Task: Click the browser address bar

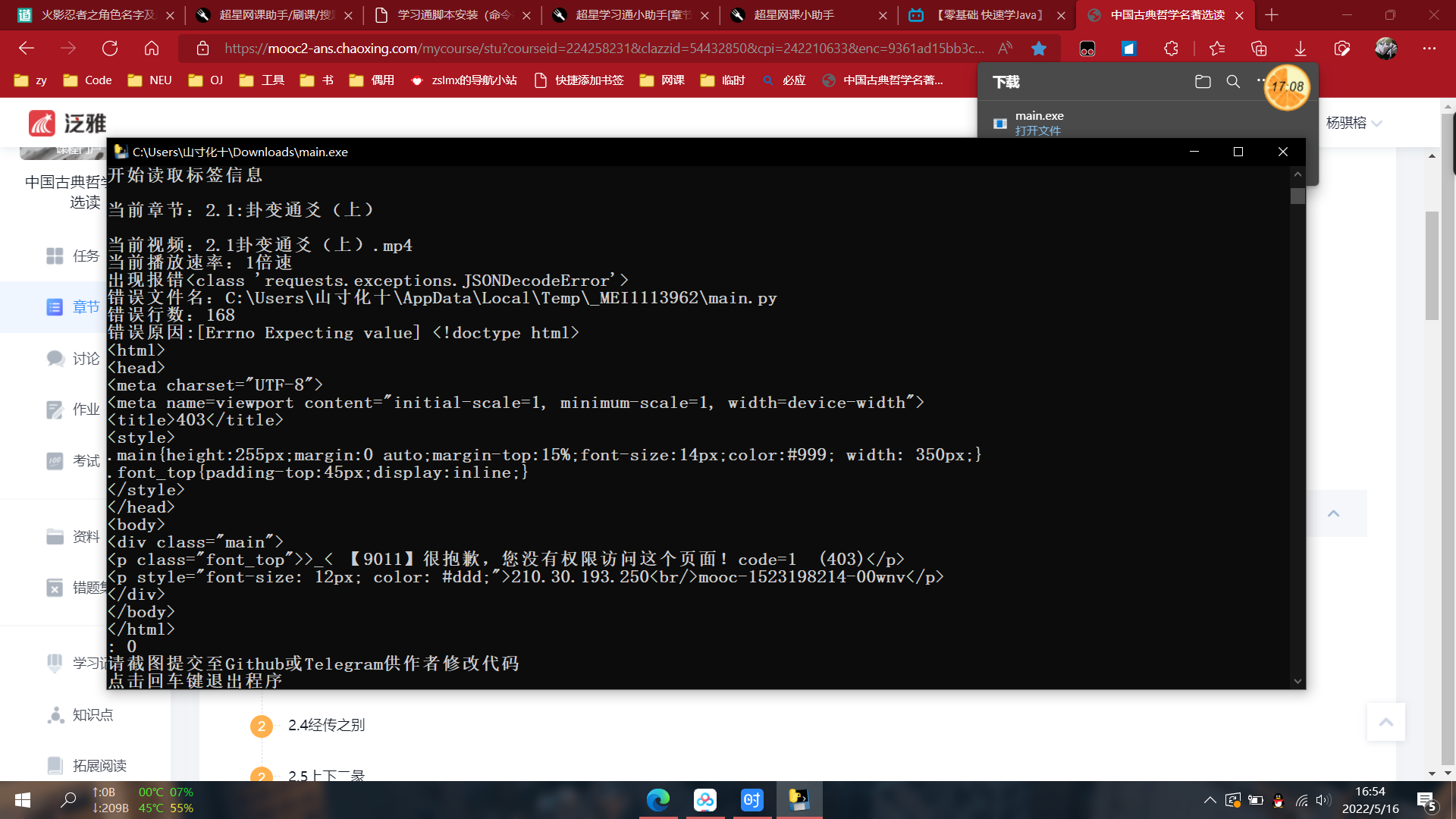Action: [531, 48]
